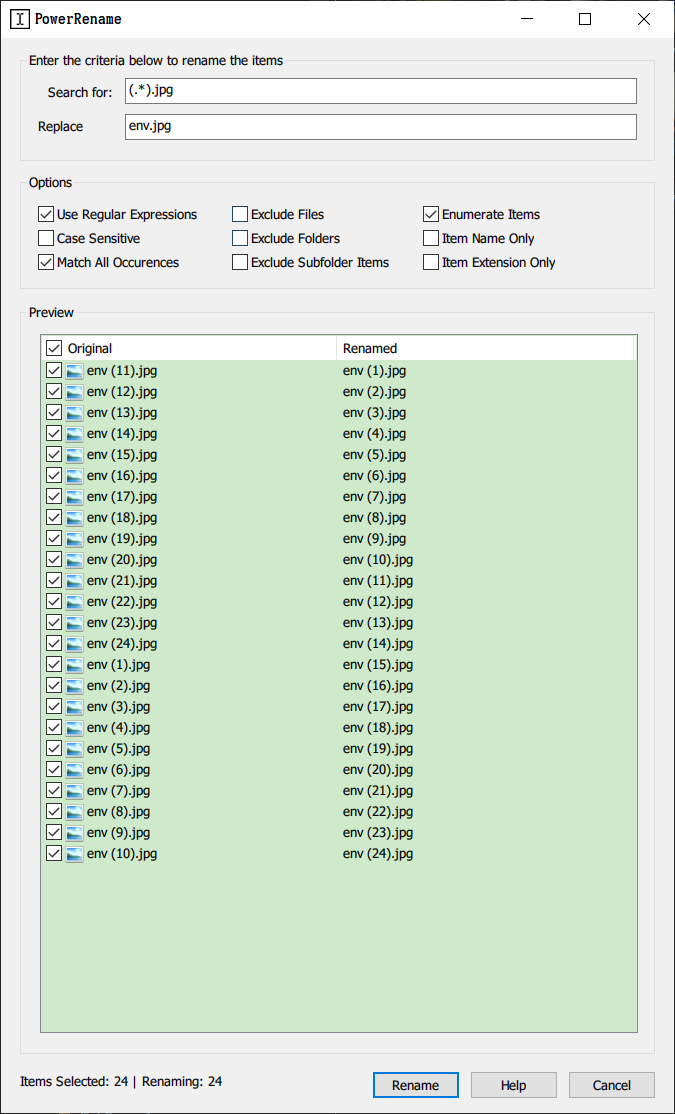Click the image file icon for env (17).jpg

pyautogui.click(x=74, y=497)
